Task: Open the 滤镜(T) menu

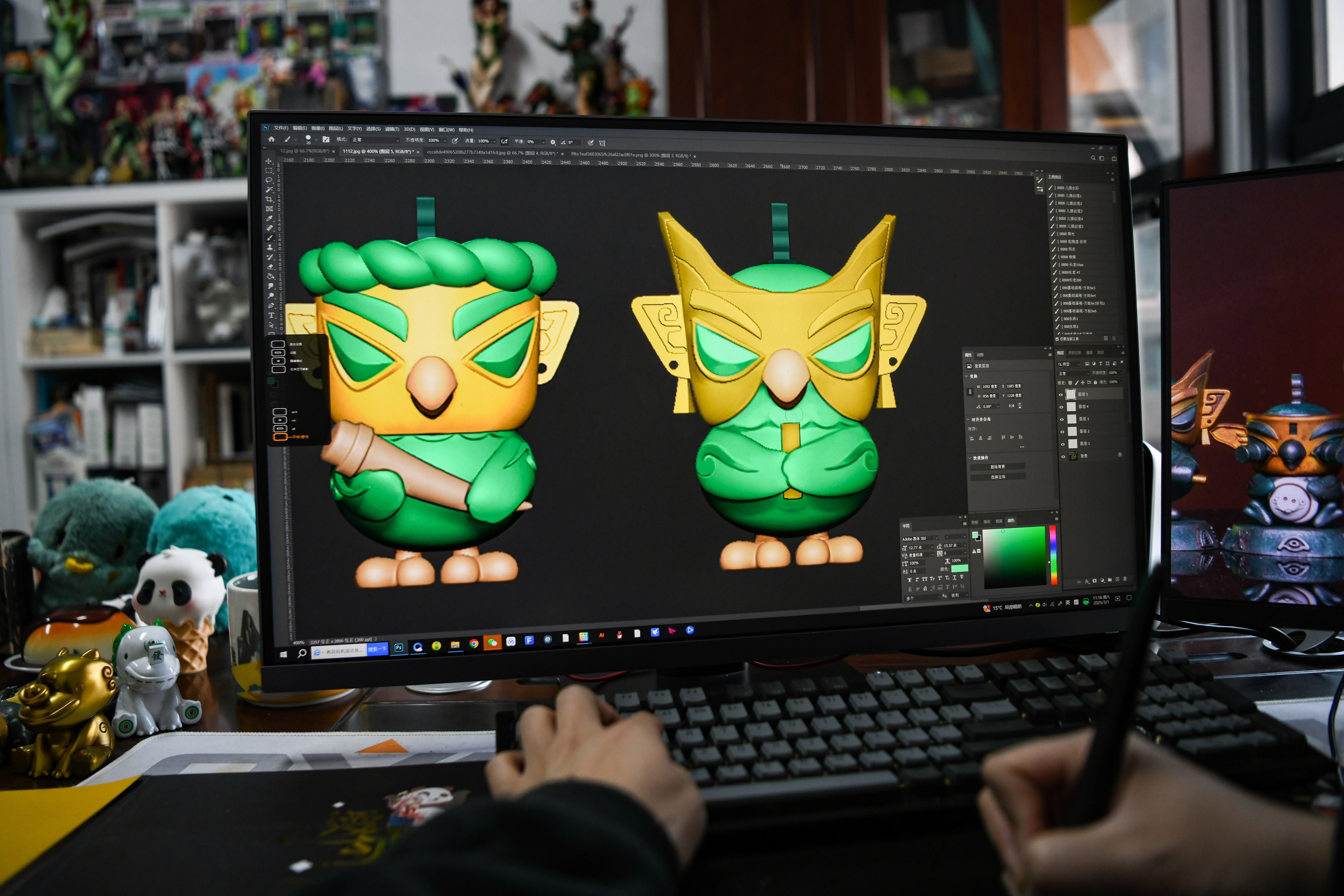Action: [392, 129]
